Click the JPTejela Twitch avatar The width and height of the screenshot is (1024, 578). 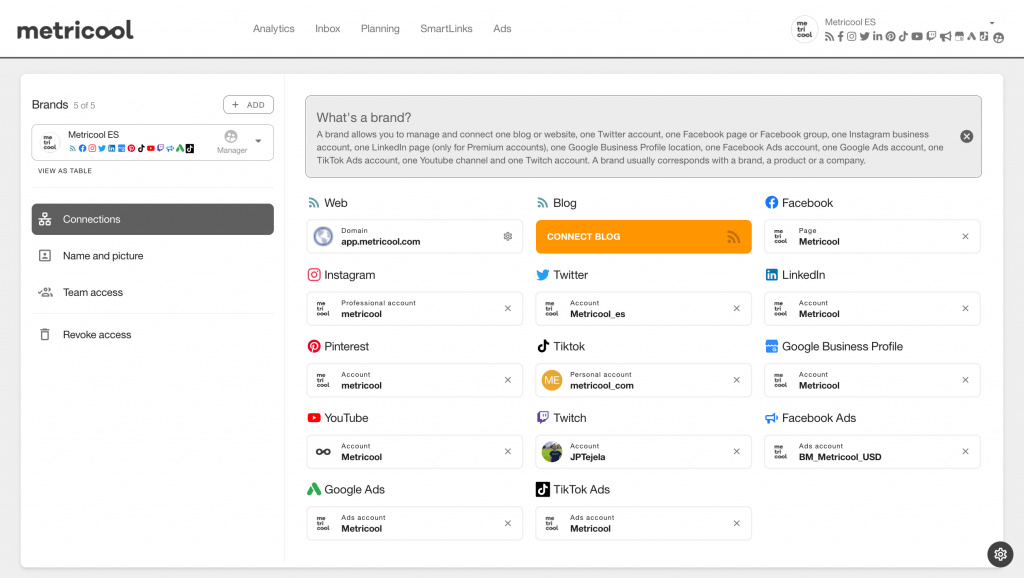click(x=552, y=451)
